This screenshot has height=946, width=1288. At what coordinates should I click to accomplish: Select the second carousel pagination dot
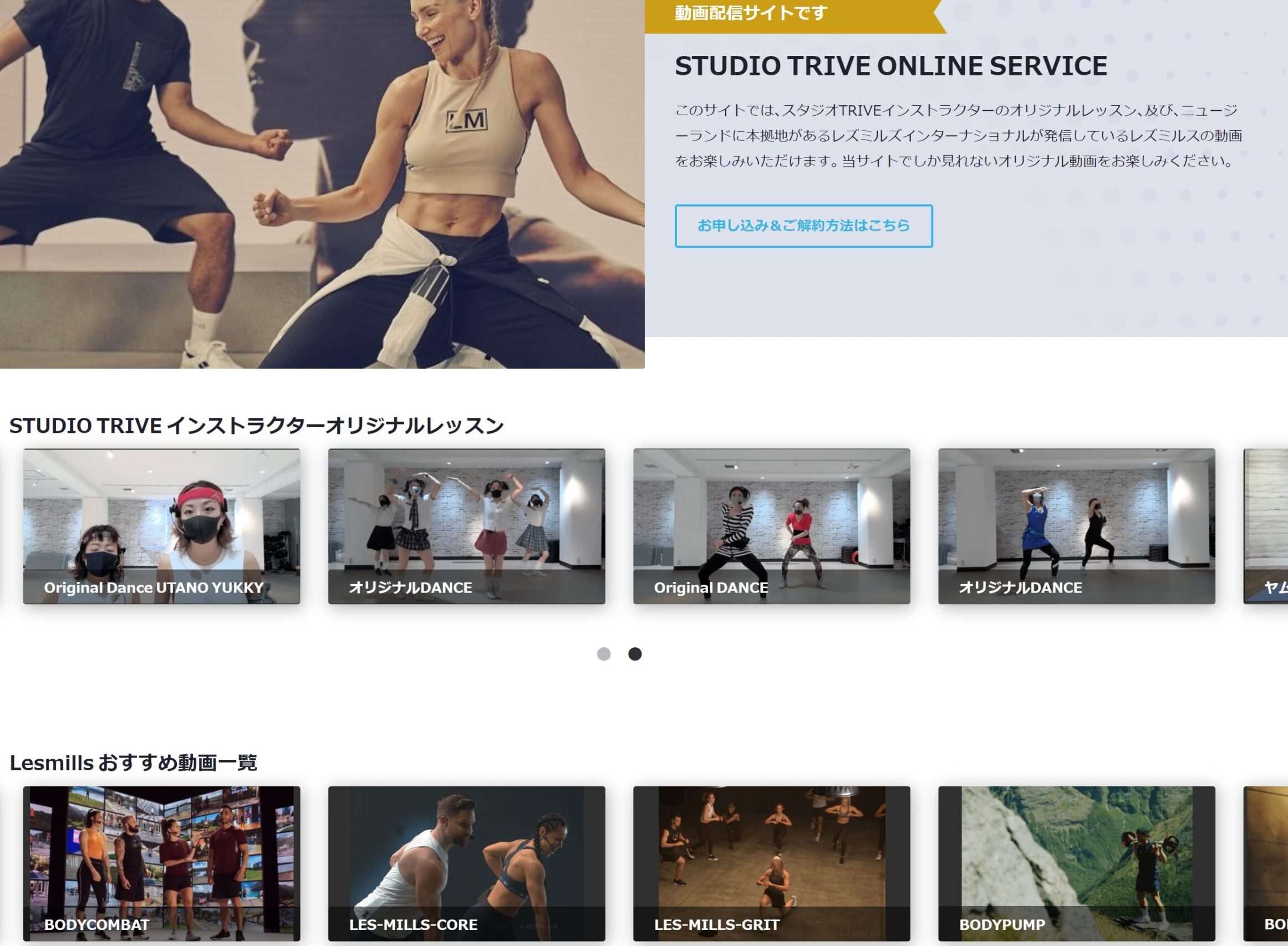(x=635, y=654)
